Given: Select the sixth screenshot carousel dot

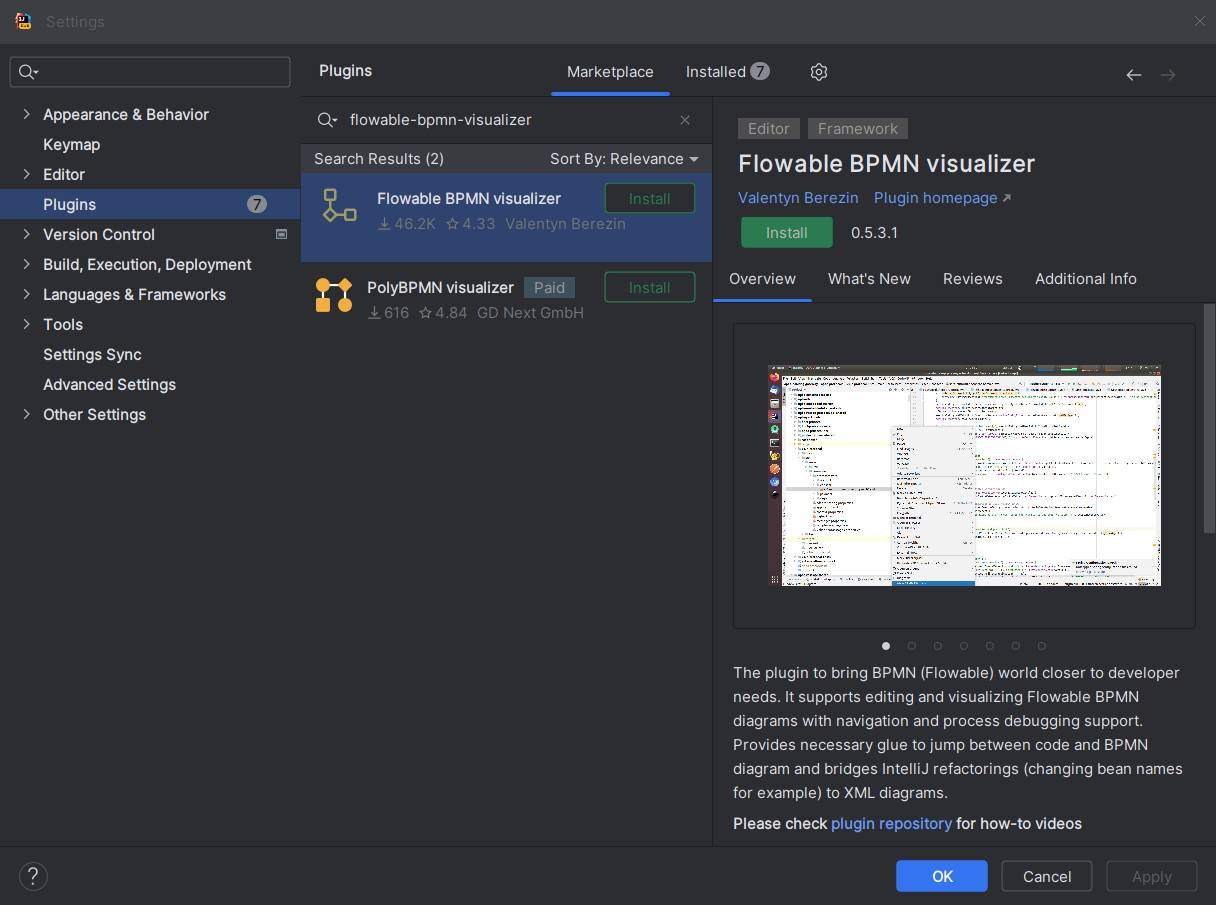Looking at the screenshot, I should coord(1016,646).
